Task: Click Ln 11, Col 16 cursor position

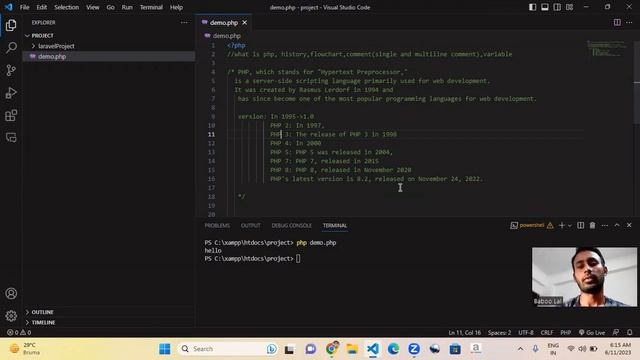Action: point(464,332)
